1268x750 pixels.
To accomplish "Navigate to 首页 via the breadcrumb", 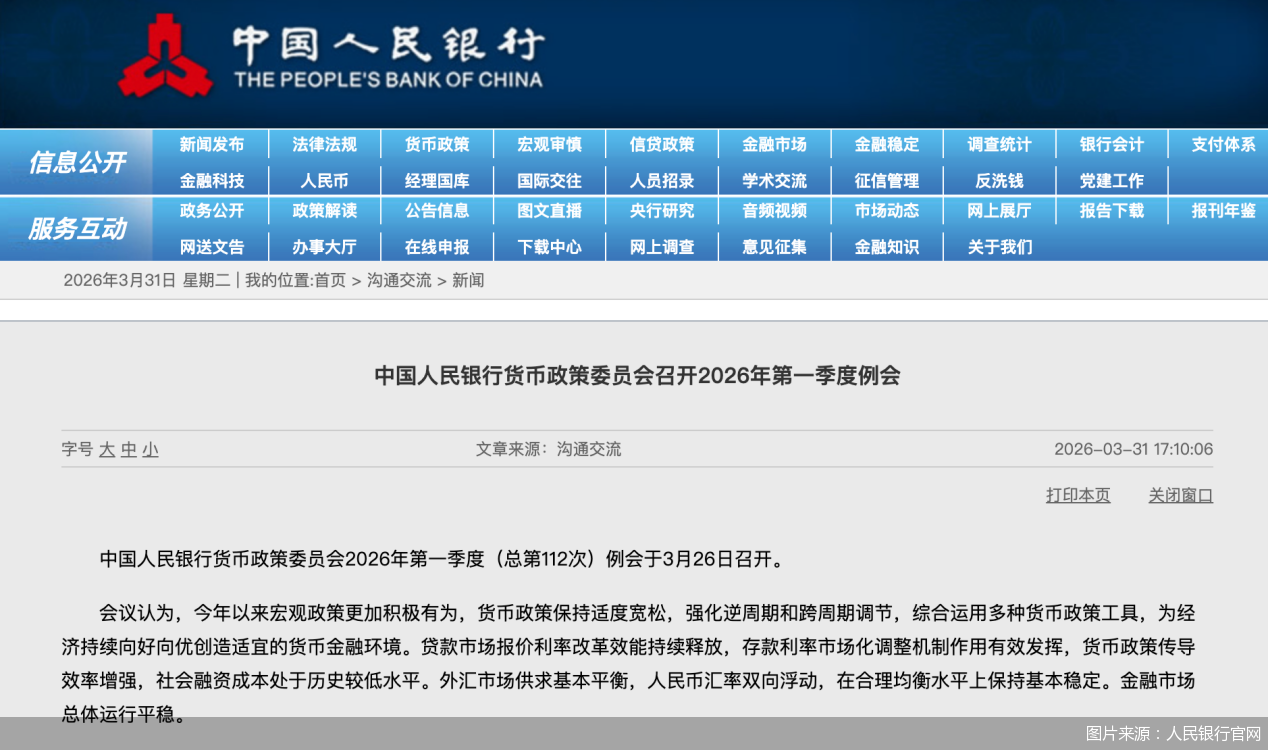I will click(x=329, y=280).
